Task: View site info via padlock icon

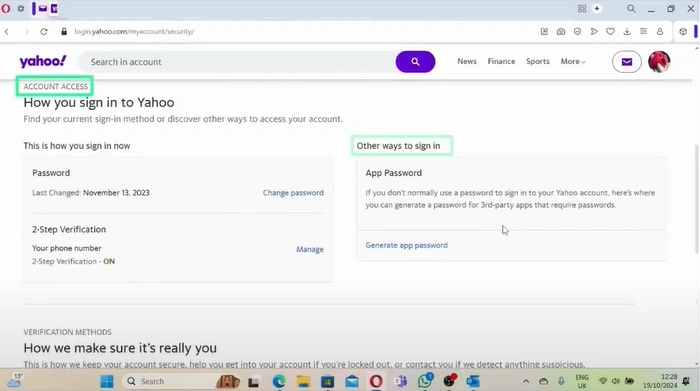Action: pyautogui.click(x=64, y=32)
